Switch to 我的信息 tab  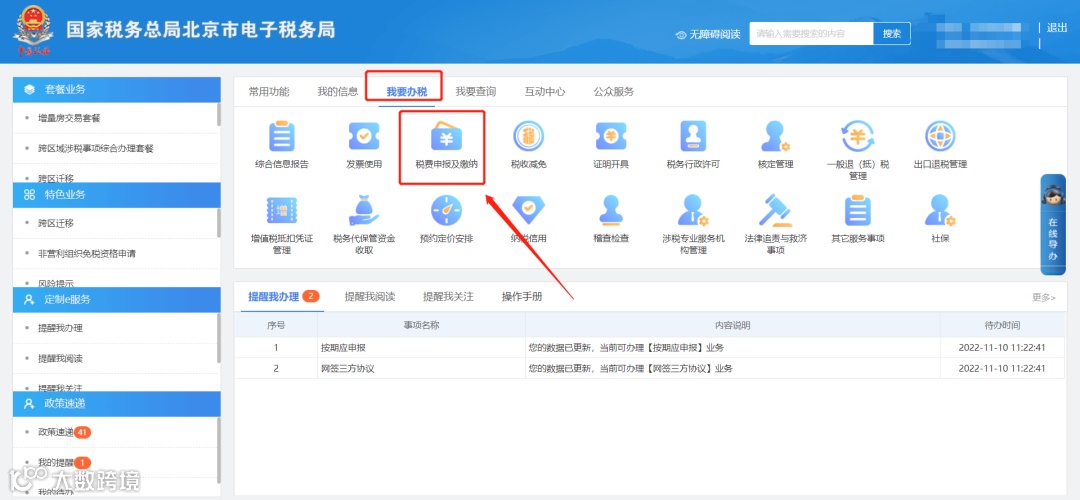(338, 92)
